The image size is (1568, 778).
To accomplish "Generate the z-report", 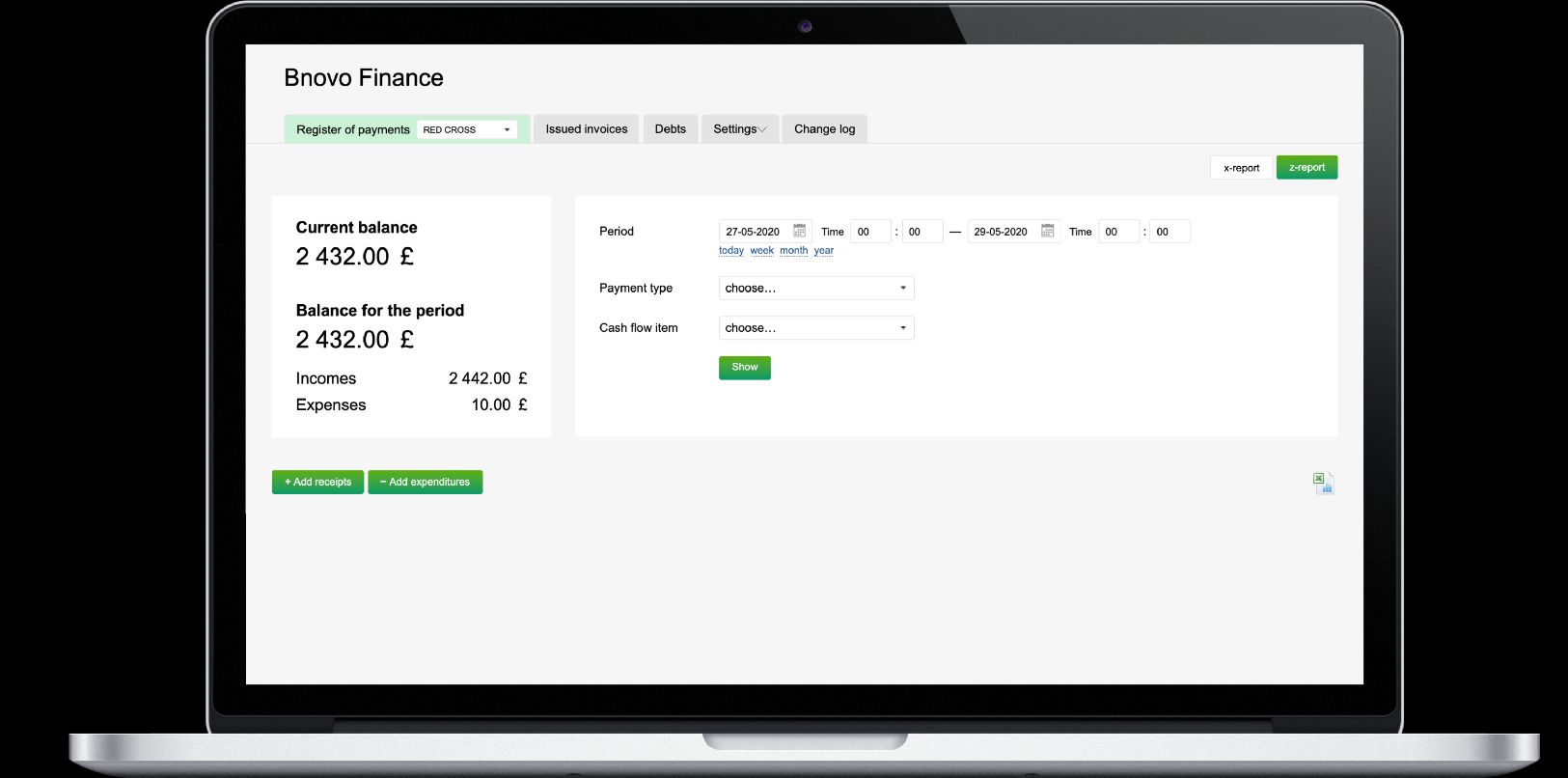I will click(1307, 168).
